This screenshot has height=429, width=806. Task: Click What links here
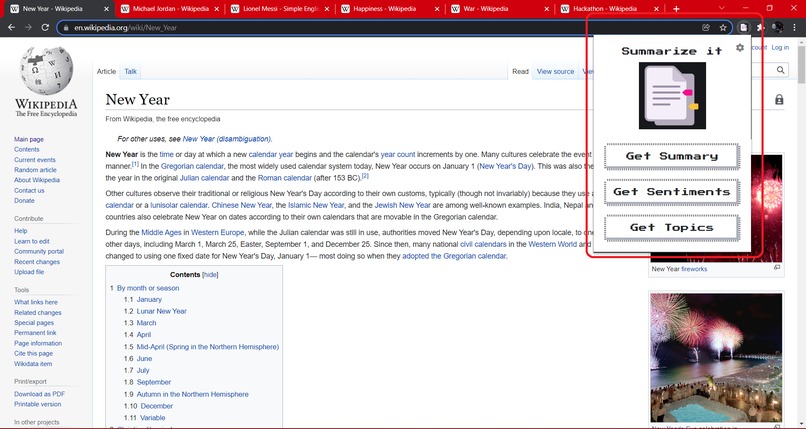[36, 302]
